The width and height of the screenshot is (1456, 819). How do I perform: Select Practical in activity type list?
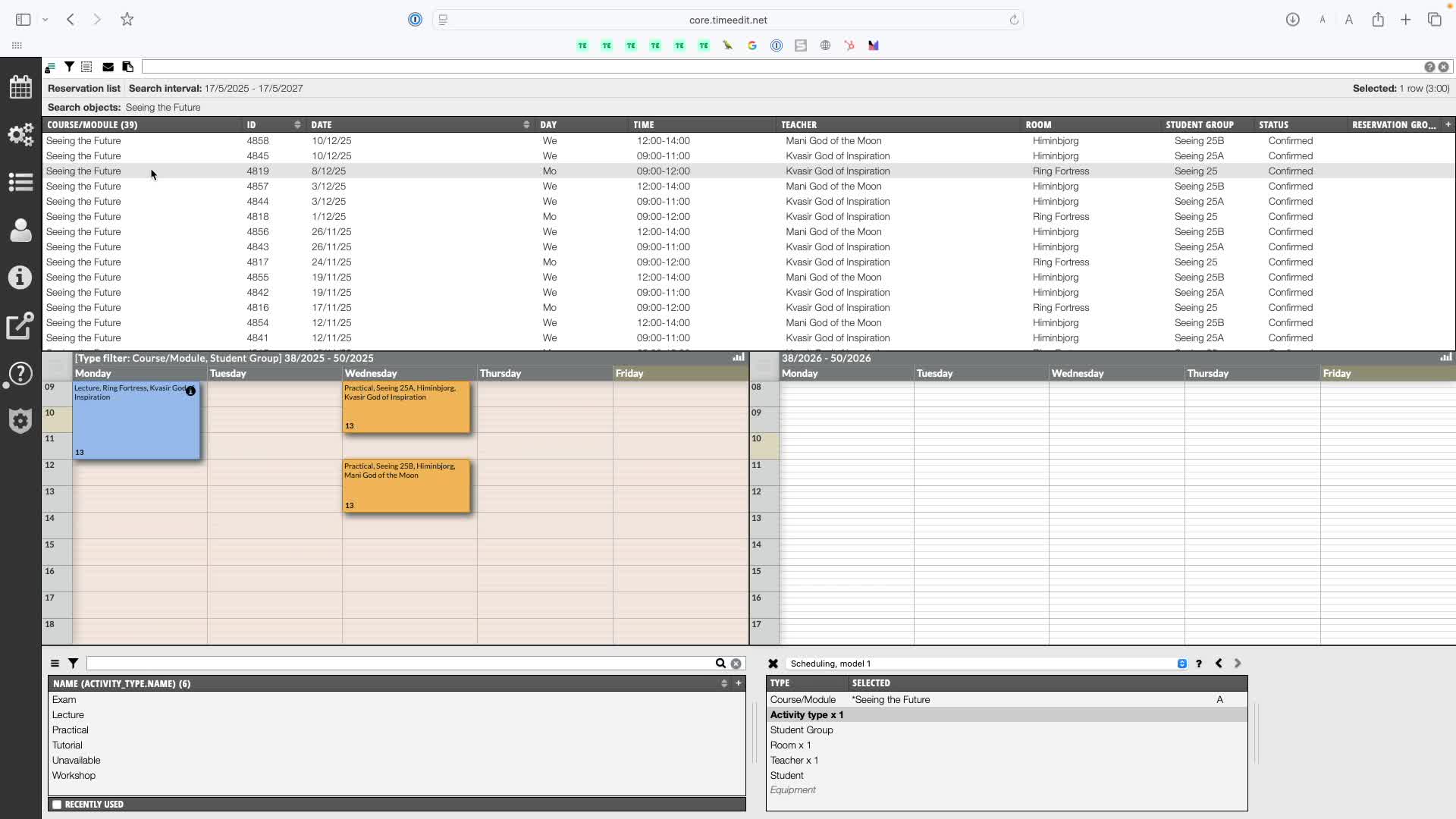pos(71,730)
